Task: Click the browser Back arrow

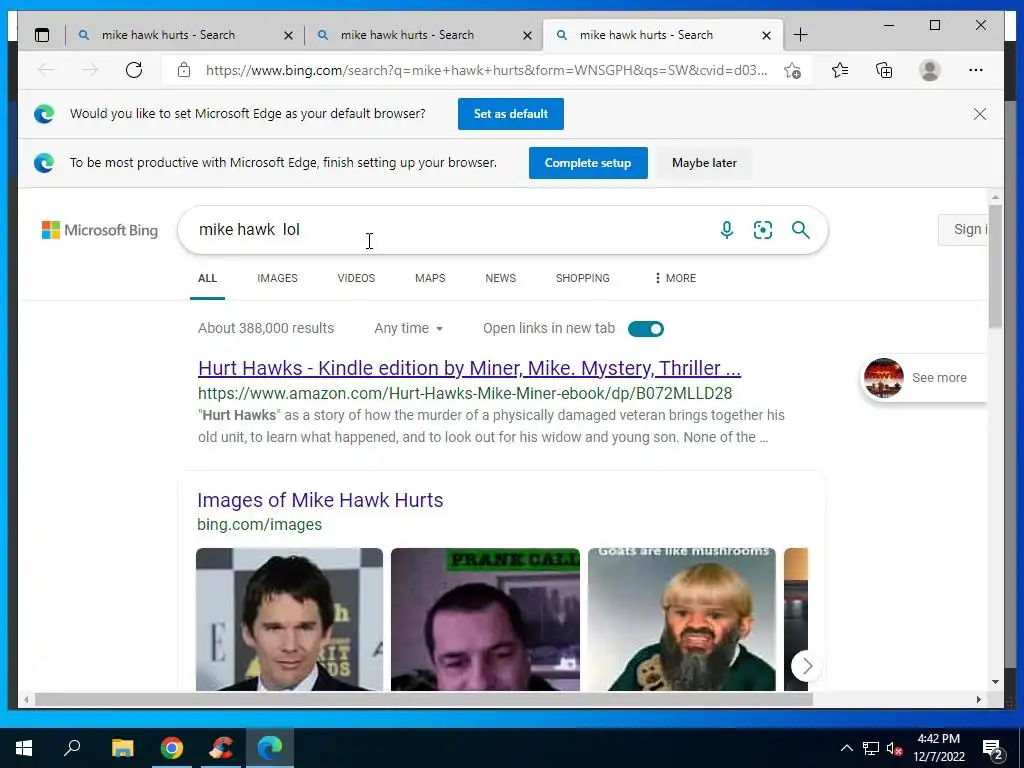Action: [46, 70]
